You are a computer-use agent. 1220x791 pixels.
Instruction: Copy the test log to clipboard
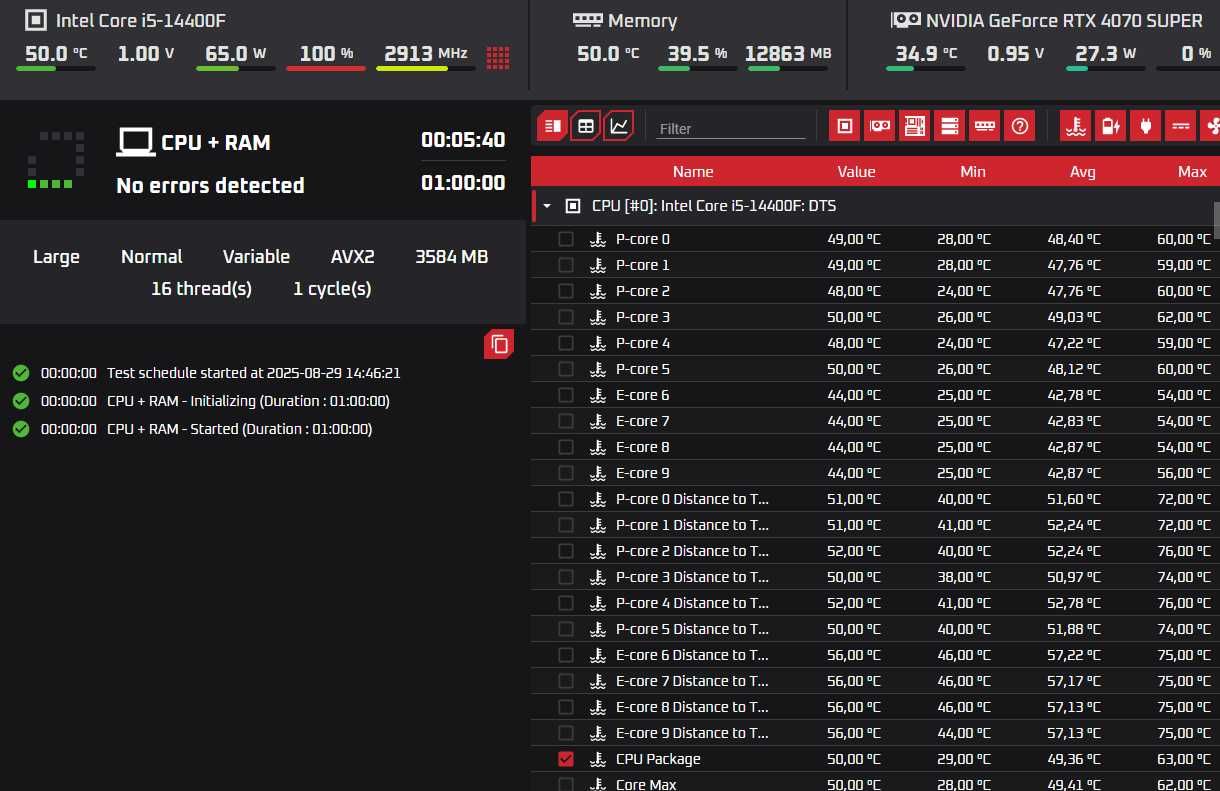point(499,344)
